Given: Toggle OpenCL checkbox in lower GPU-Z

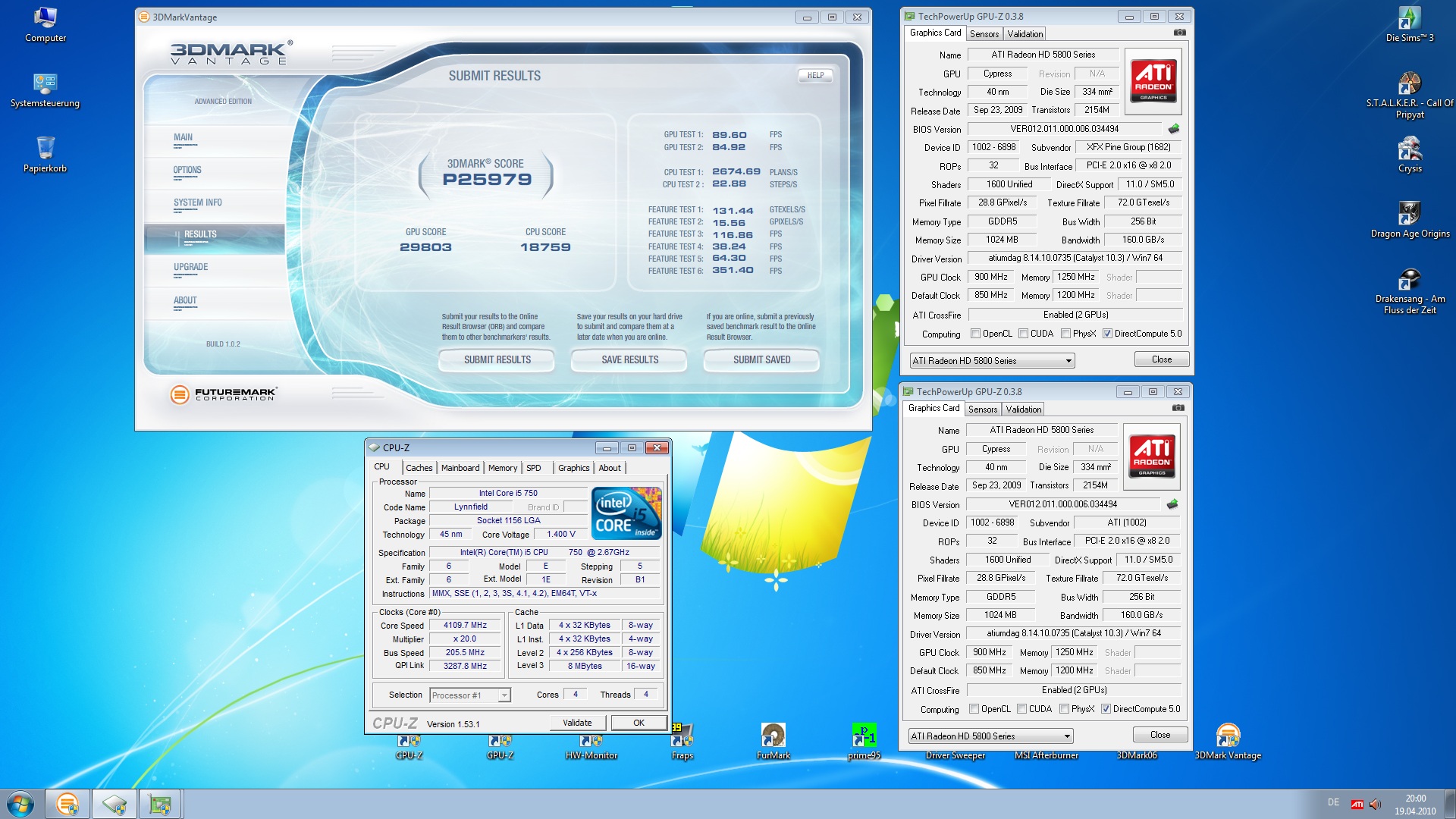Looking at the screenshot, I should [x=974, y=709].
